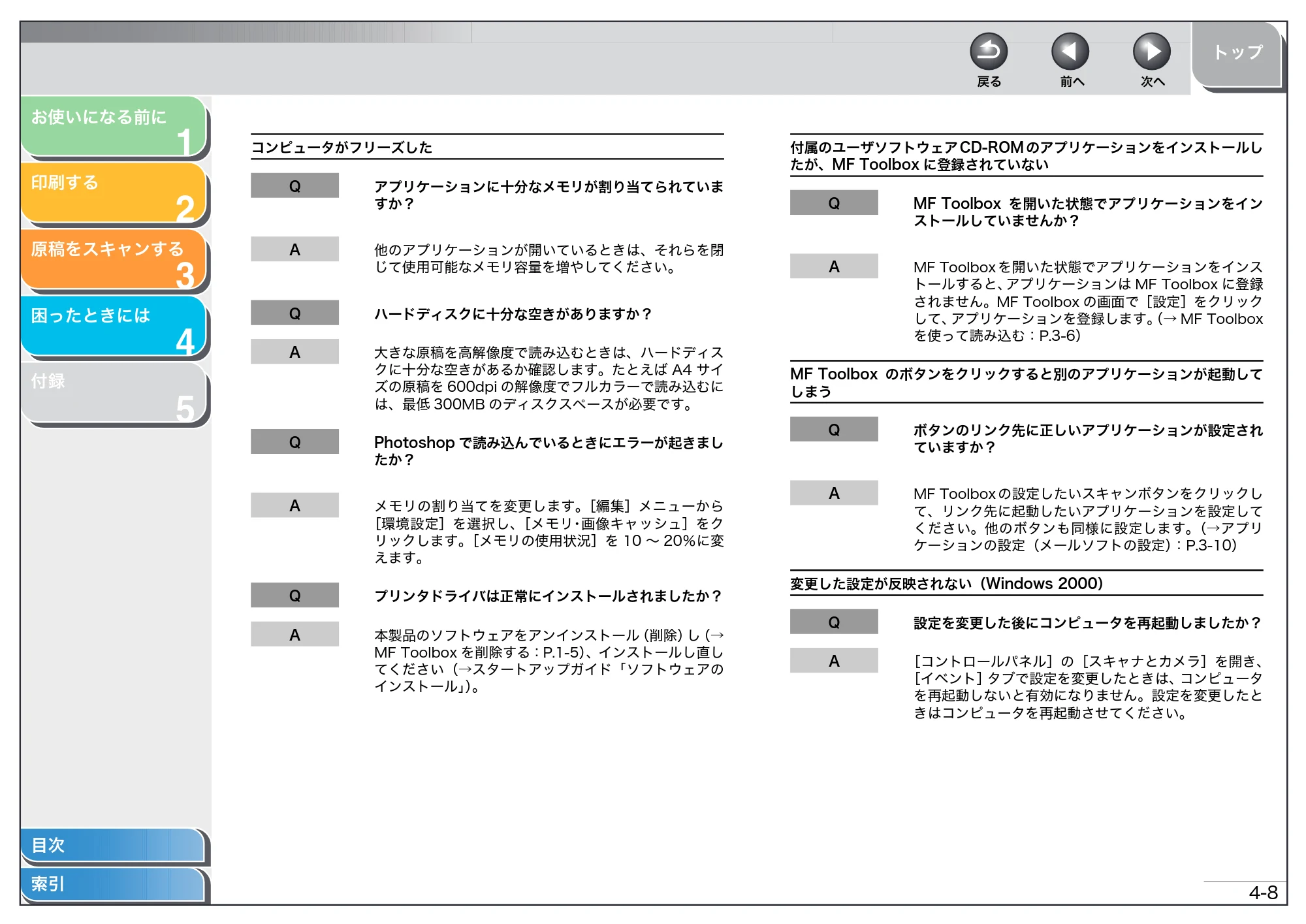Click the question ハードディスクに十分な空きがありますか？
Image resolution: width=1306 pixels, height=924 pixels.
(513, 314)
